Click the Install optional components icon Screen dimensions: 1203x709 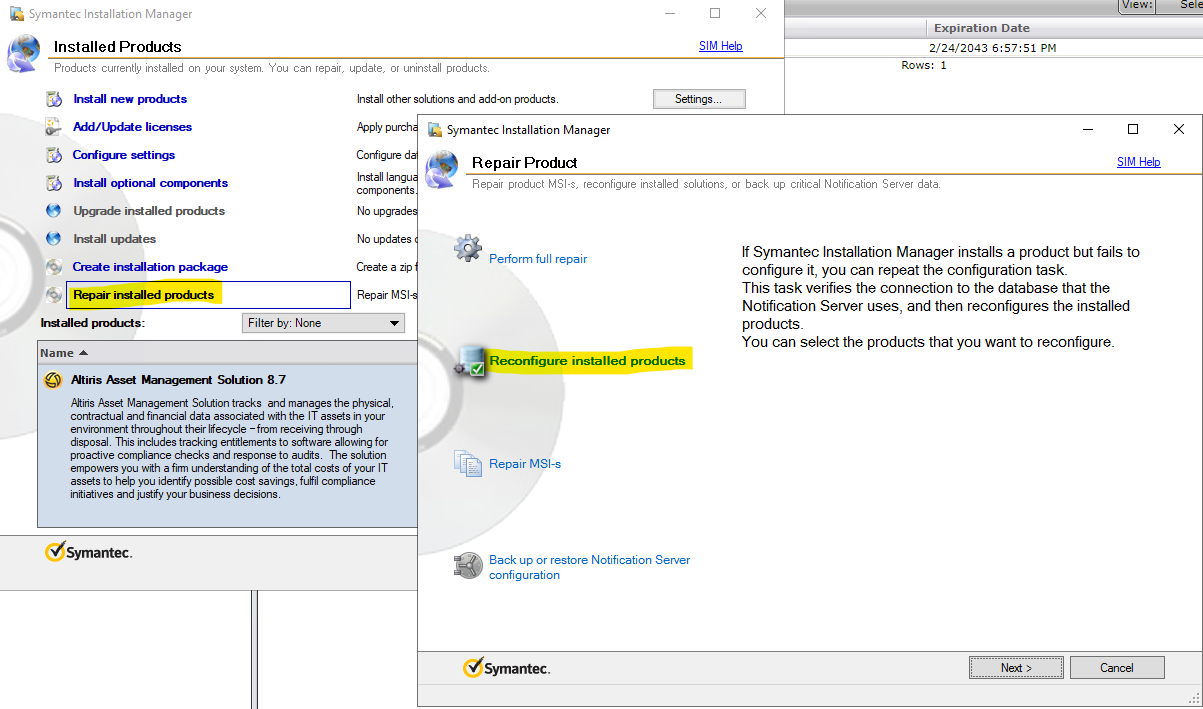[x=54, y=183]
